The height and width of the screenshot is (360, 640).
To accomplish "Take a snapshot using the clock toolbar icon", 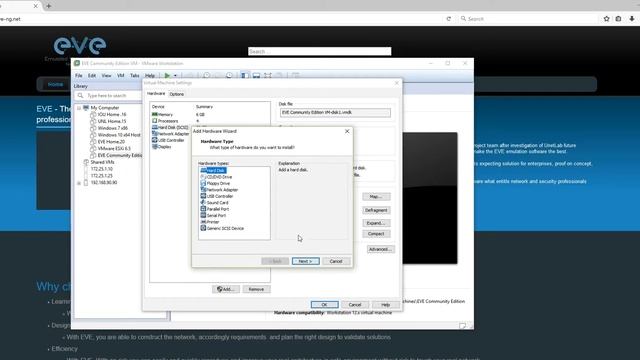I will coord(207,76).
